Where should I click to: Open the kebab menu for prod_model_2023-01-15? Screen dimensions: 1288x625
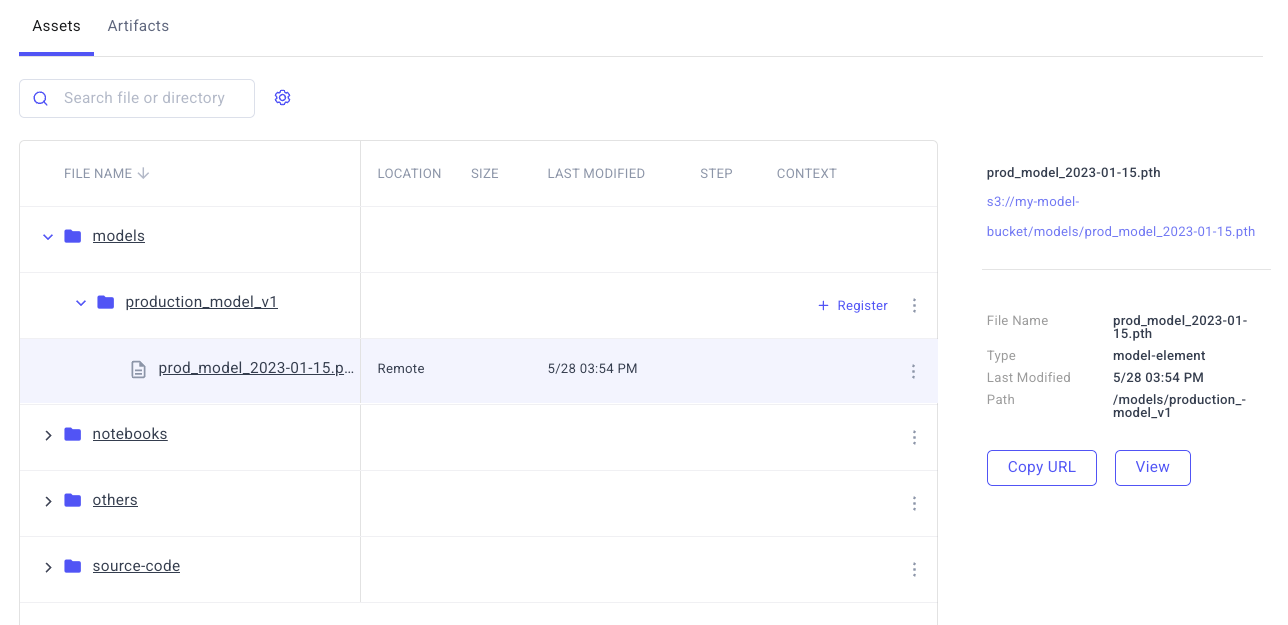tap(913, 371)
